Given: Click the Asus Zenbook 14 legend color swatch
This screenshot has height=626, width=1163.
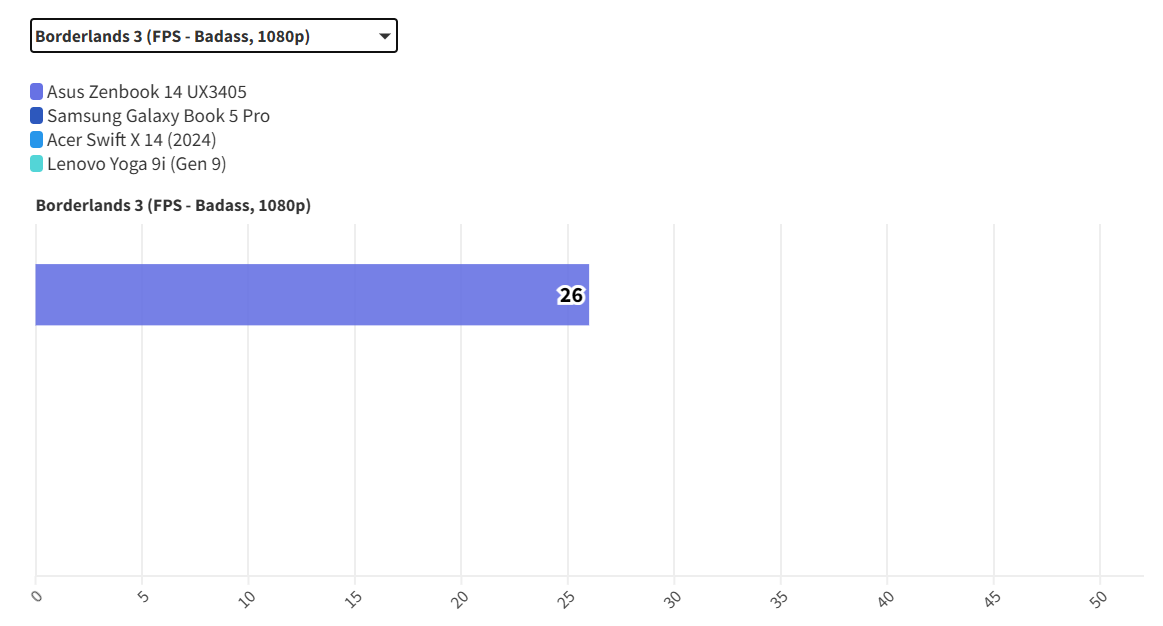Looking at the screenshot, I should [x=37, y=92].
